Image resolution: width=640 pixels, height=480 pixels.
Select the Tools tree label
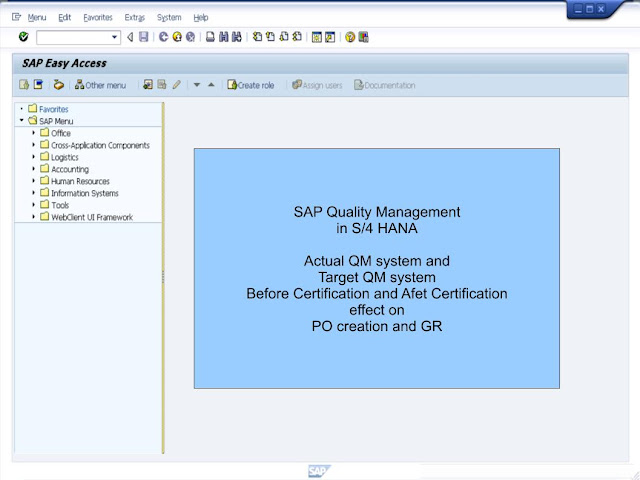tap(60, 205)
